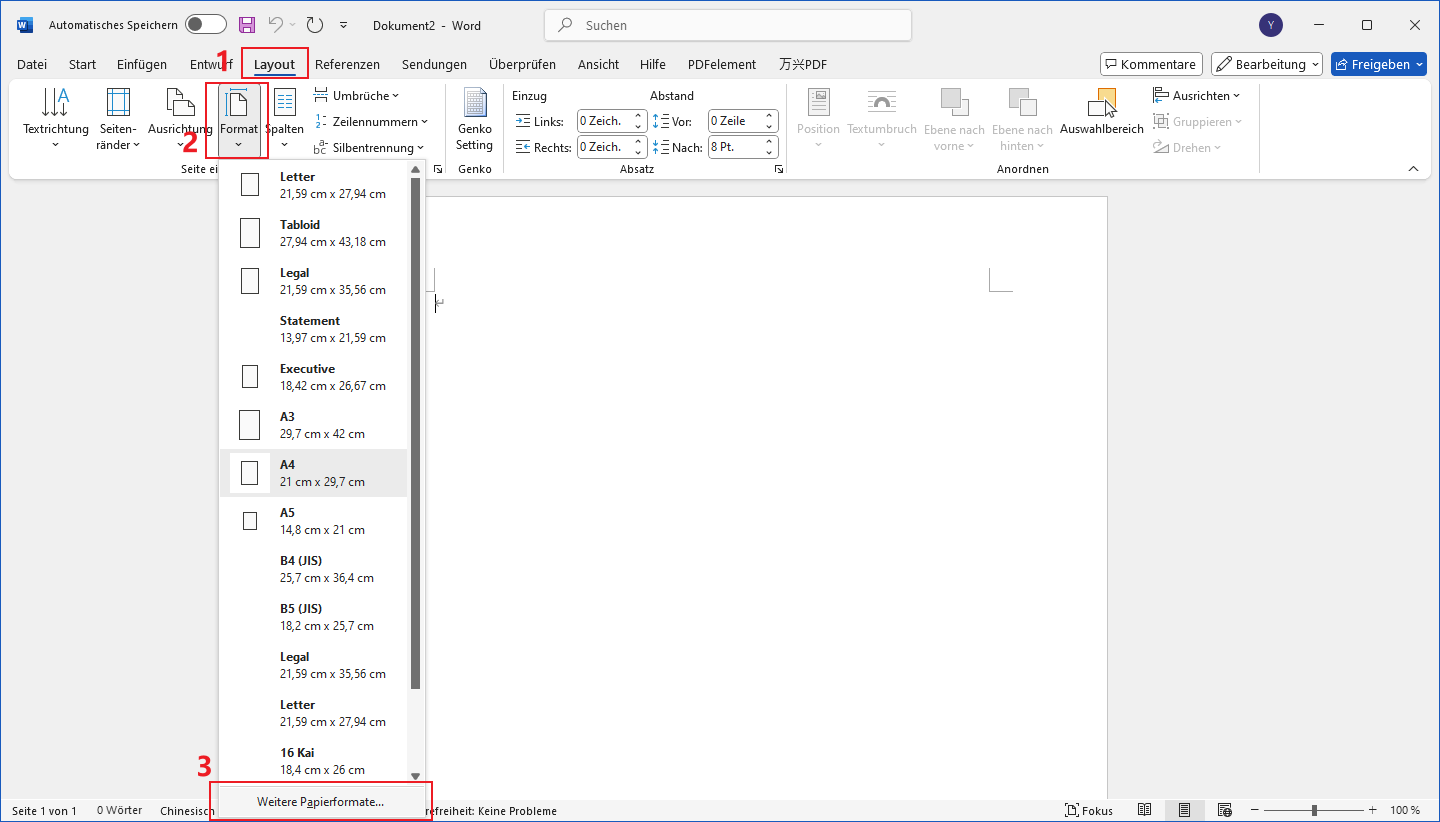
Task: Click zoom in plus button
Action: pos(1373,810)
